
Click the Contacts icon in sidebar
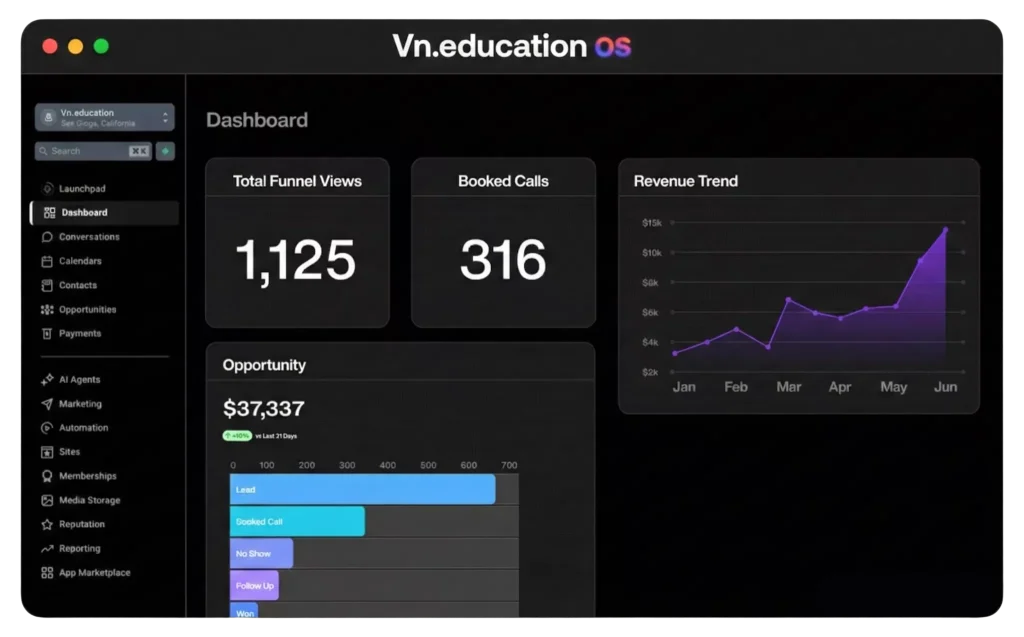47,285
